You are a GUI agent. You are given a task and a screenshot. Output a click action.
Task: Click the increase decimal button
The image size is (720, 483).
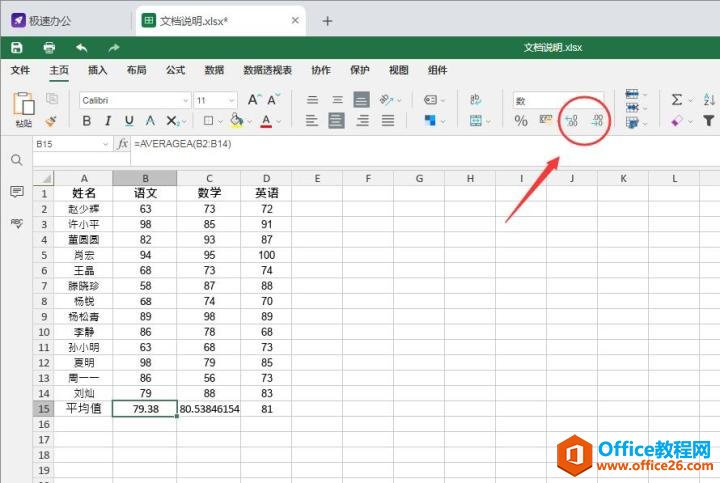click(572, 121)
